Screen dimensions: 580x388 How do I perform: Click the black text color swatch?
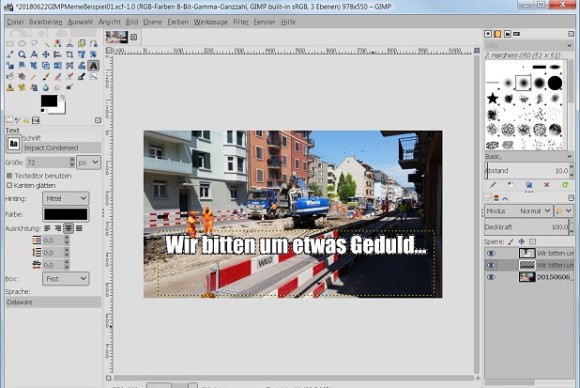click(x=66, y=214)
